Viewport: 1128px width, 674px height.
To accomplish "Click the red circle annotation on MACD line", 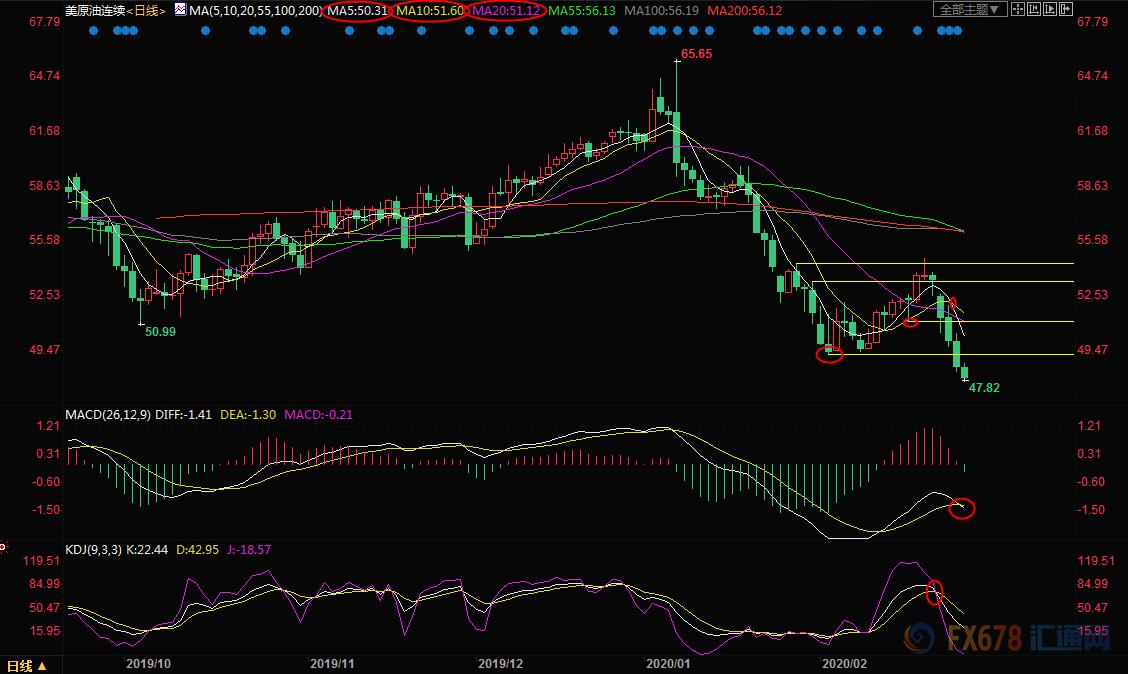I will click(962, 507).
